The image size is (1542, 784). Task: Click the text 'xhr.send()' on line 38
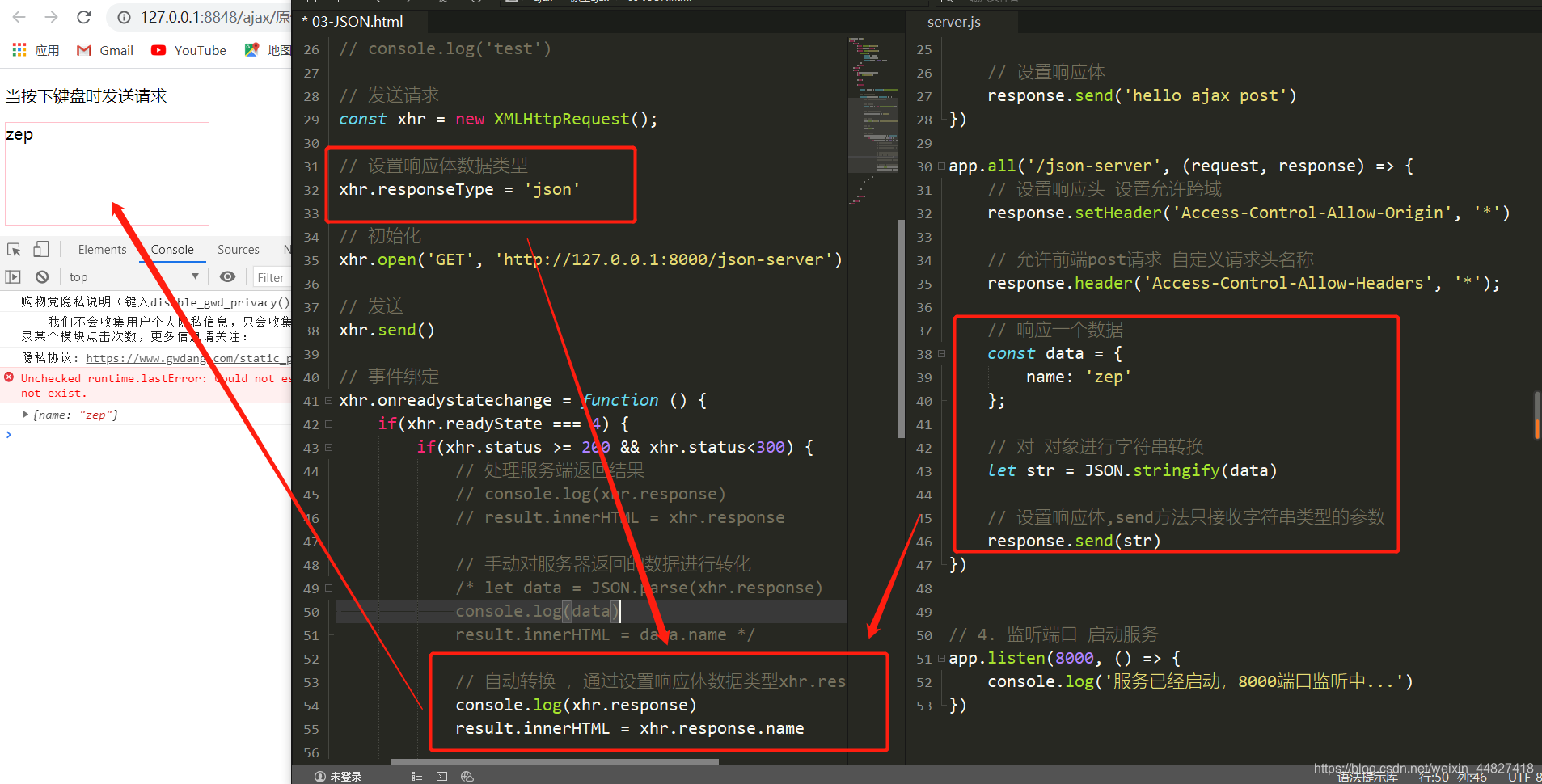[387, 330]
